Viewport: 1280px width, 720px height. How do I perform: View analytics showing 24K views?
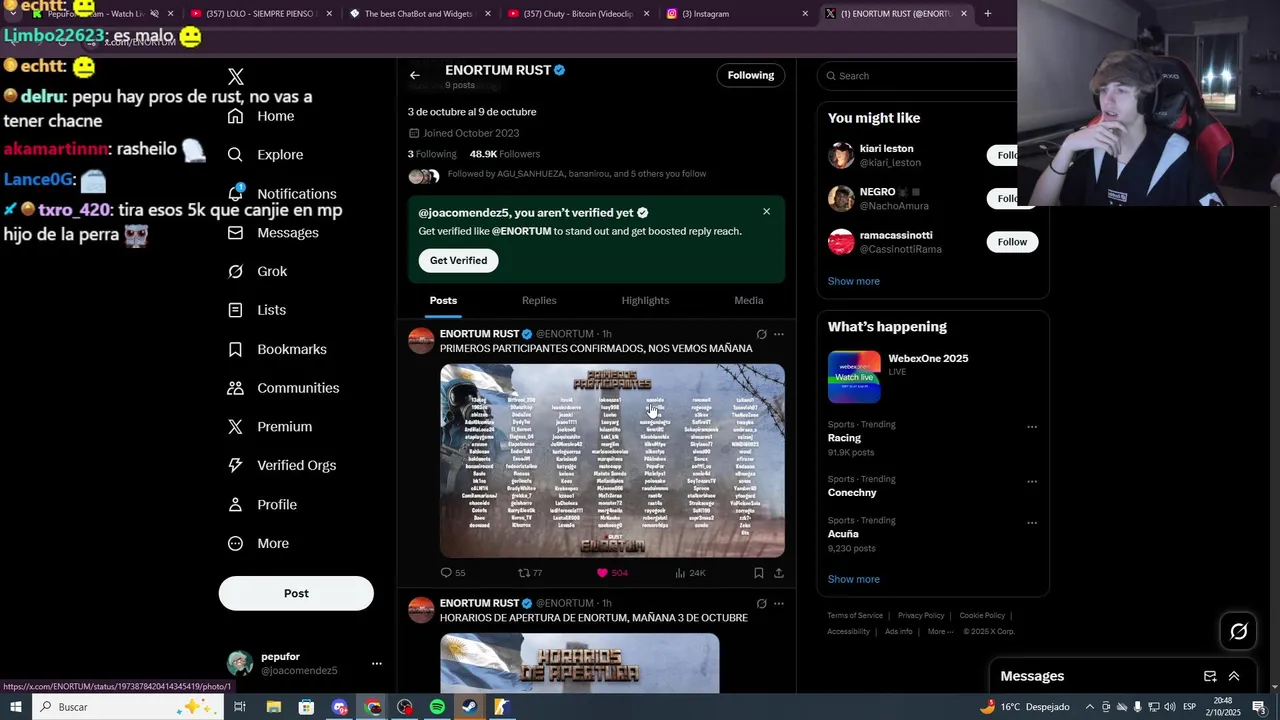pyautogui.click(x=690, y=573)
